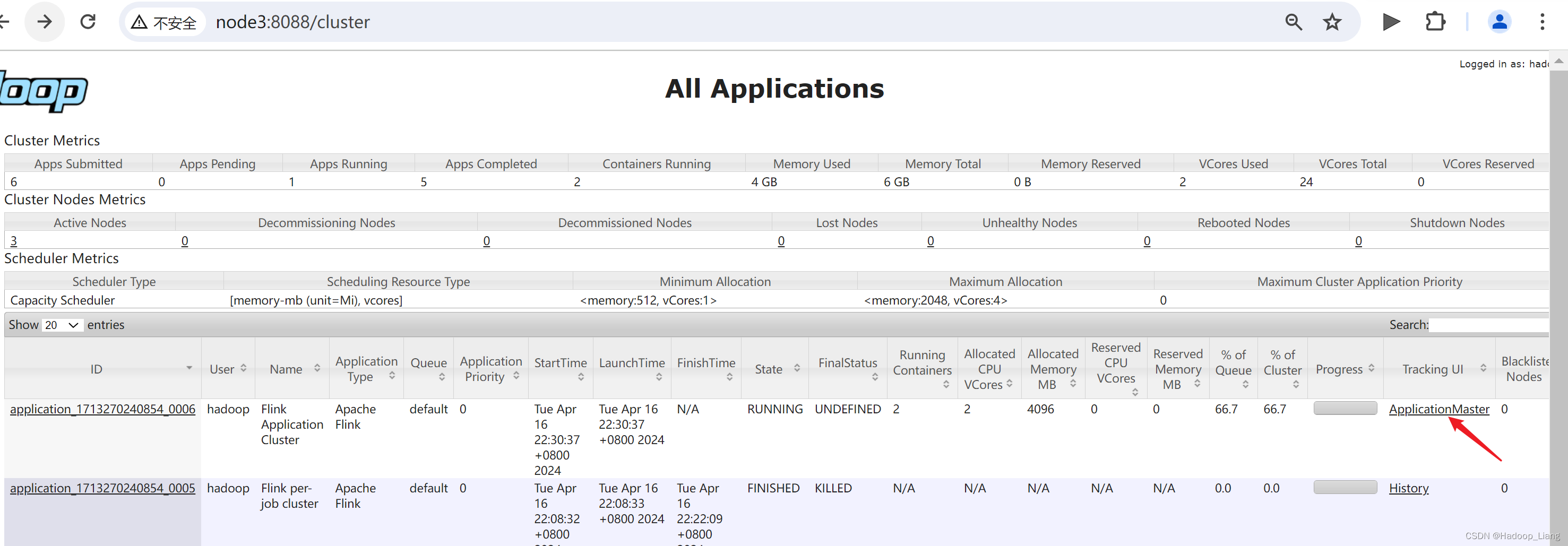Screen dimensions: 1568x546
Task: Click the Decommissioning Nodes 0 link
Action: coord(185,241)
